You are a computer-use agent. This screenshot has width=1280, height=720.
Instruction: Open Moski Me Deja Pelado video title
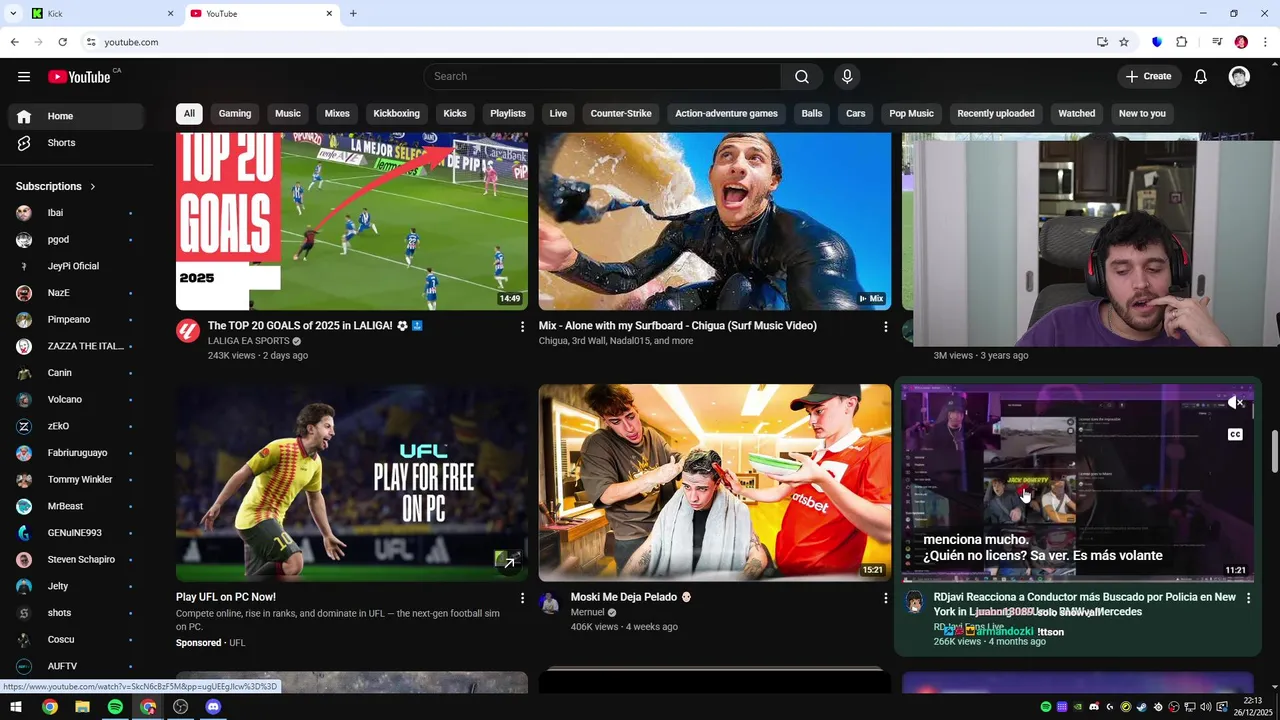[x=631, y=597]
